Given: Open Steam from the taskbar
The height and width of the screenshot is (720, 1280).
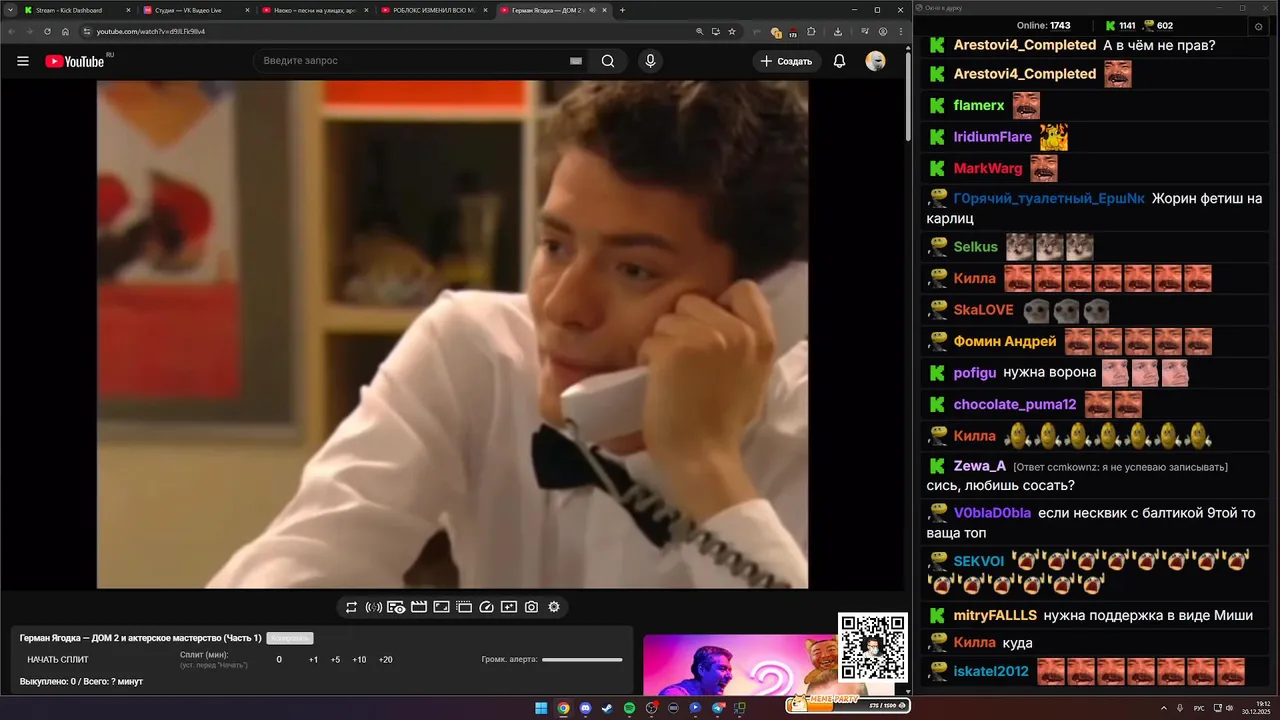Looking at the screenshot, I should (607, 708).
